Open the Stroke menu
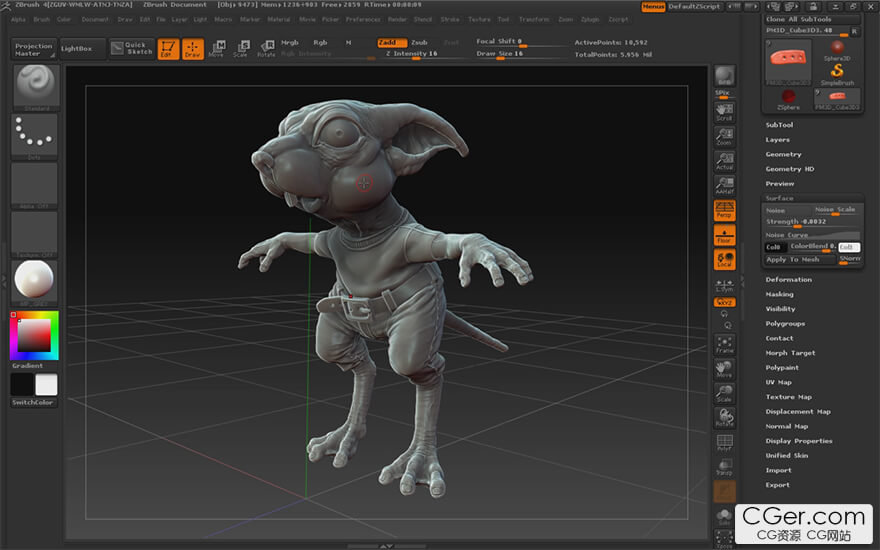Screen dimensions: 880x550 click(450, 20)
